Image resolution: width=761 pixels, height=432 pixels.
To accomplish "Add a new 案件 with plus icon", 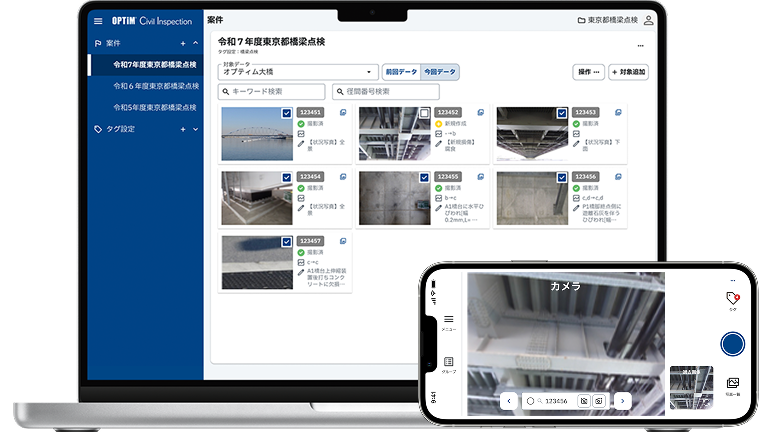I will [183, 43].
